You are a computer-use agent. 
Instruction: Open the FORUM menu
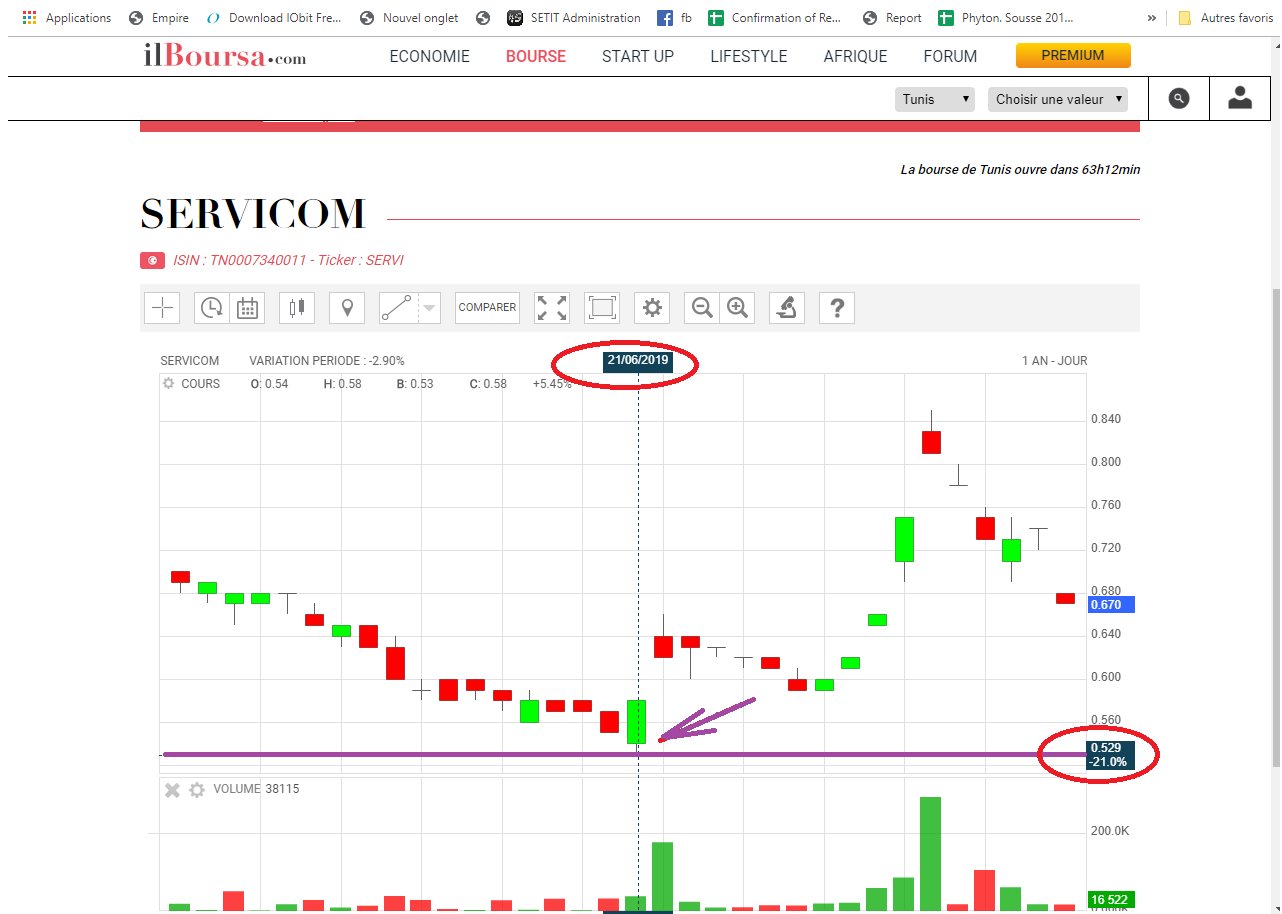click(950, 56)
